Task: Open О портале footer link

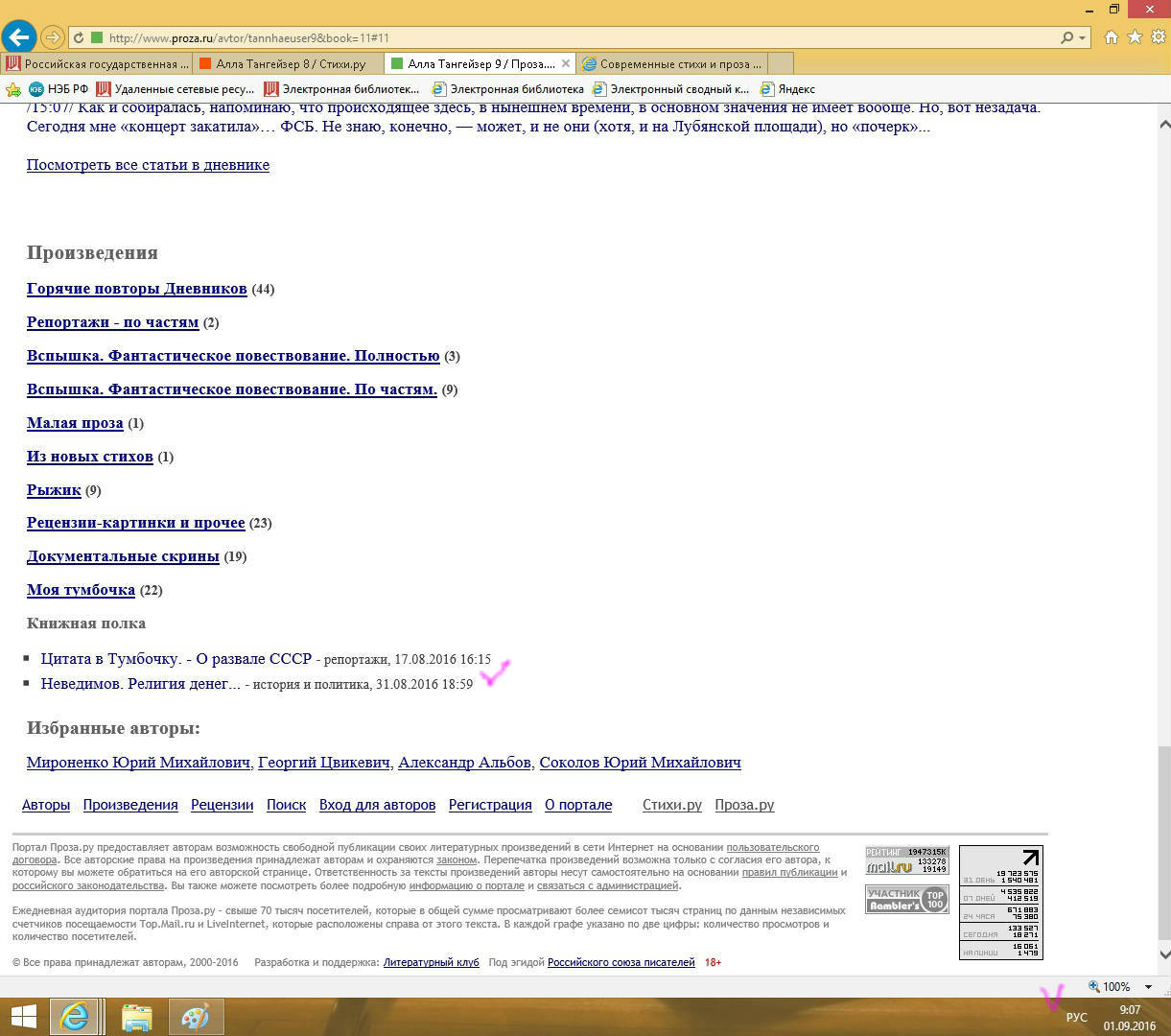Action: 578,805
